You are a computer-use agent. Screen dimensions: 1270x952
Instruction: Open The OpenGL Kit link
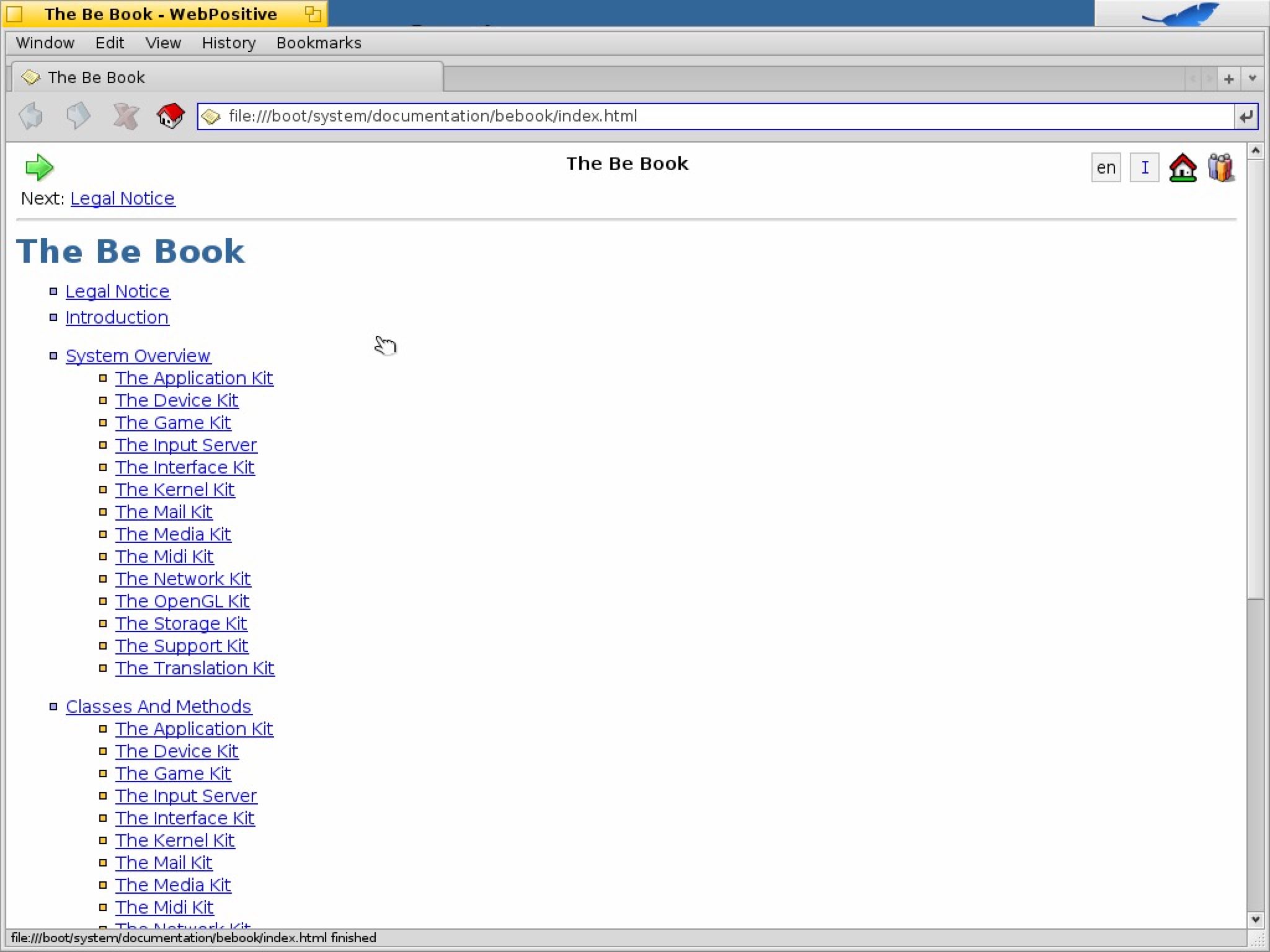[x=182, y=601]
